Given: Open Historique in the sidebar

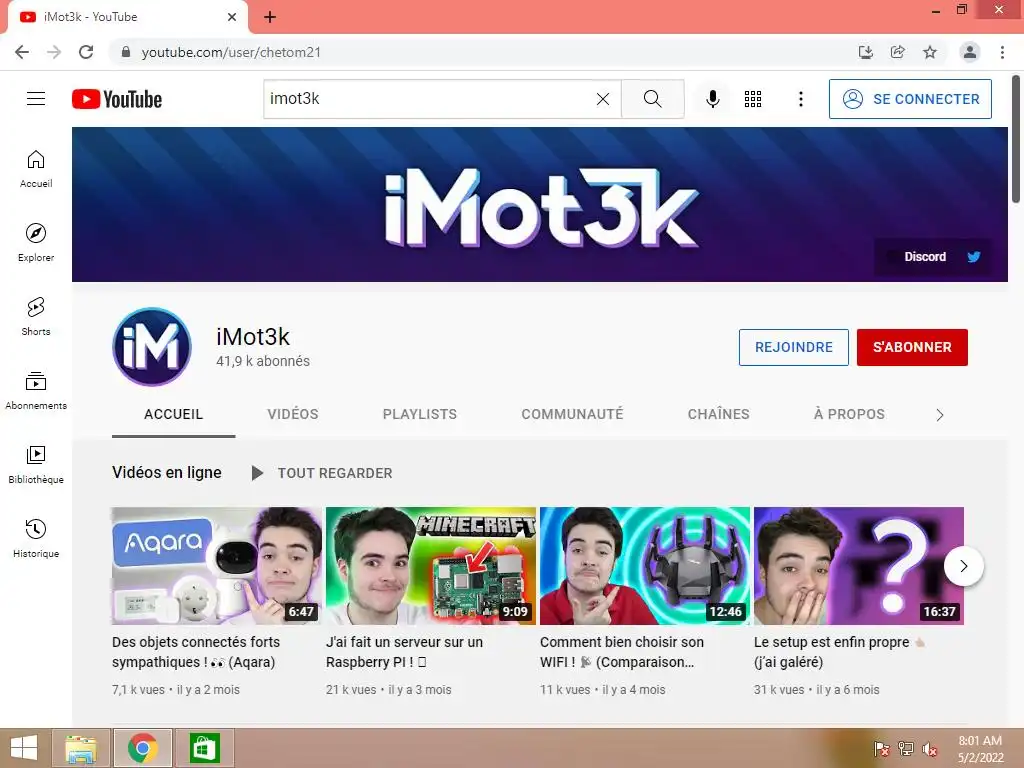Looking at the screenshot, I should [x=36, y=539].
